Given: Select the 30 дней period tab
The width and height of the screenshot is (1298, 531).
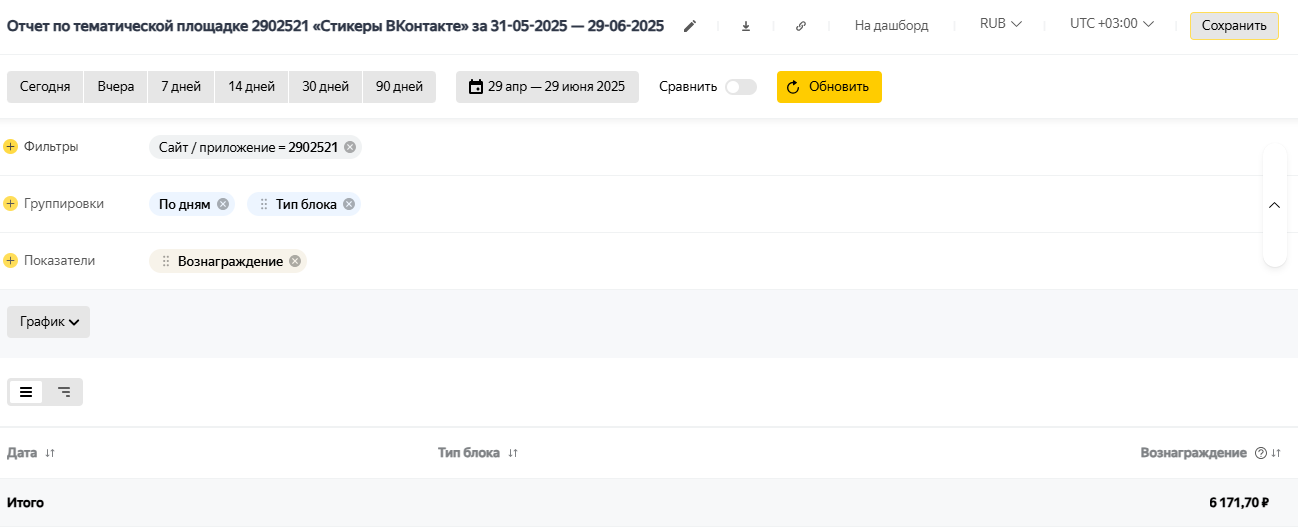Looking at the screenshot, I should (x=326, y=87).
